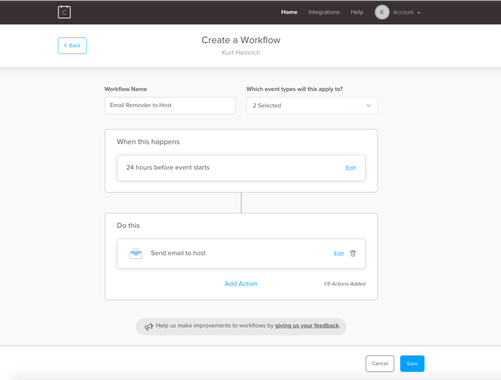This screenshot has width=501, height=380.
Task: Click the 'Create a Workflow' heading
Action: point(241,40)
